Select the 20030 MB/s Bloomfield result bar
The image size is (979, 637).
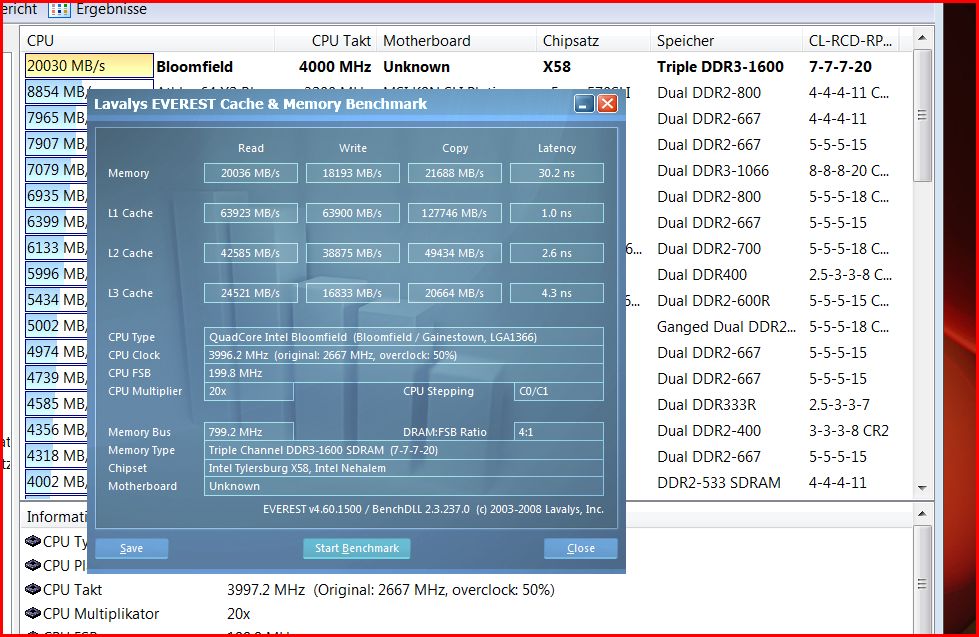[89, 66]
